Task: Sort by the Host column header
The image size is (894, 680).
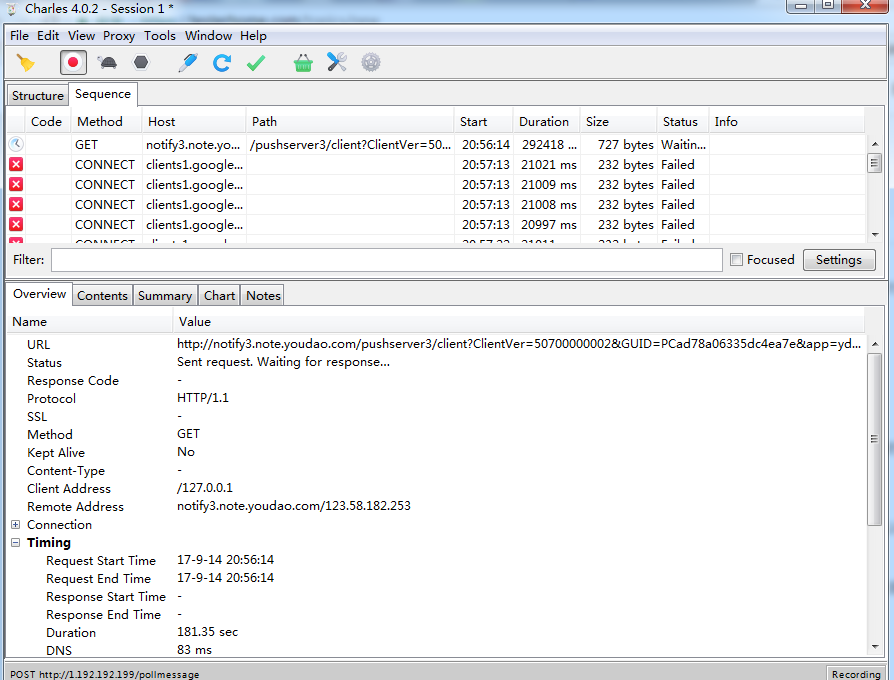Action: pos(194,121)
